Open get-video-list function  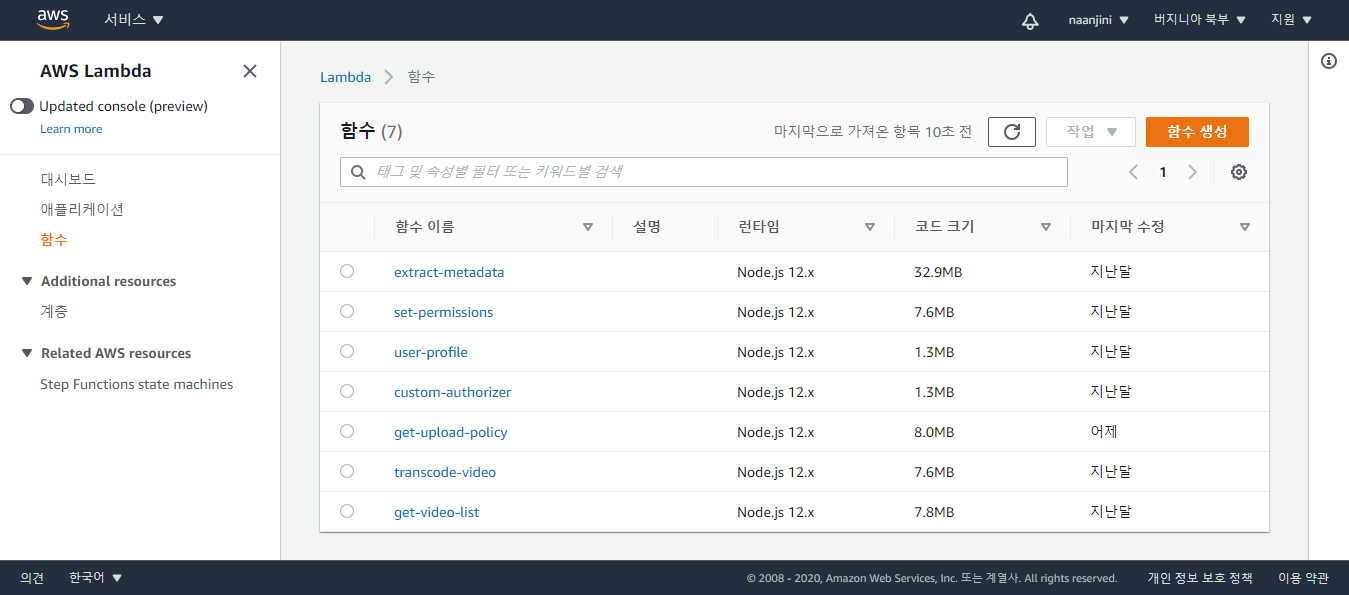pyautogui.click(x=437, y=512)
